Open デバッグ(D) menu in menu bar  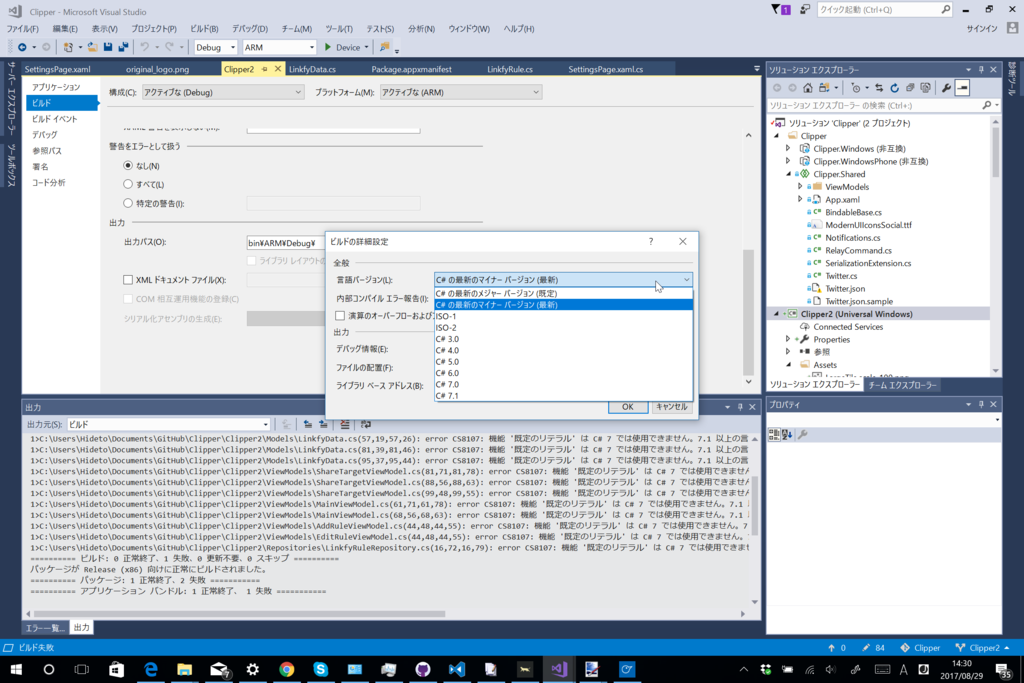[249, 29]
